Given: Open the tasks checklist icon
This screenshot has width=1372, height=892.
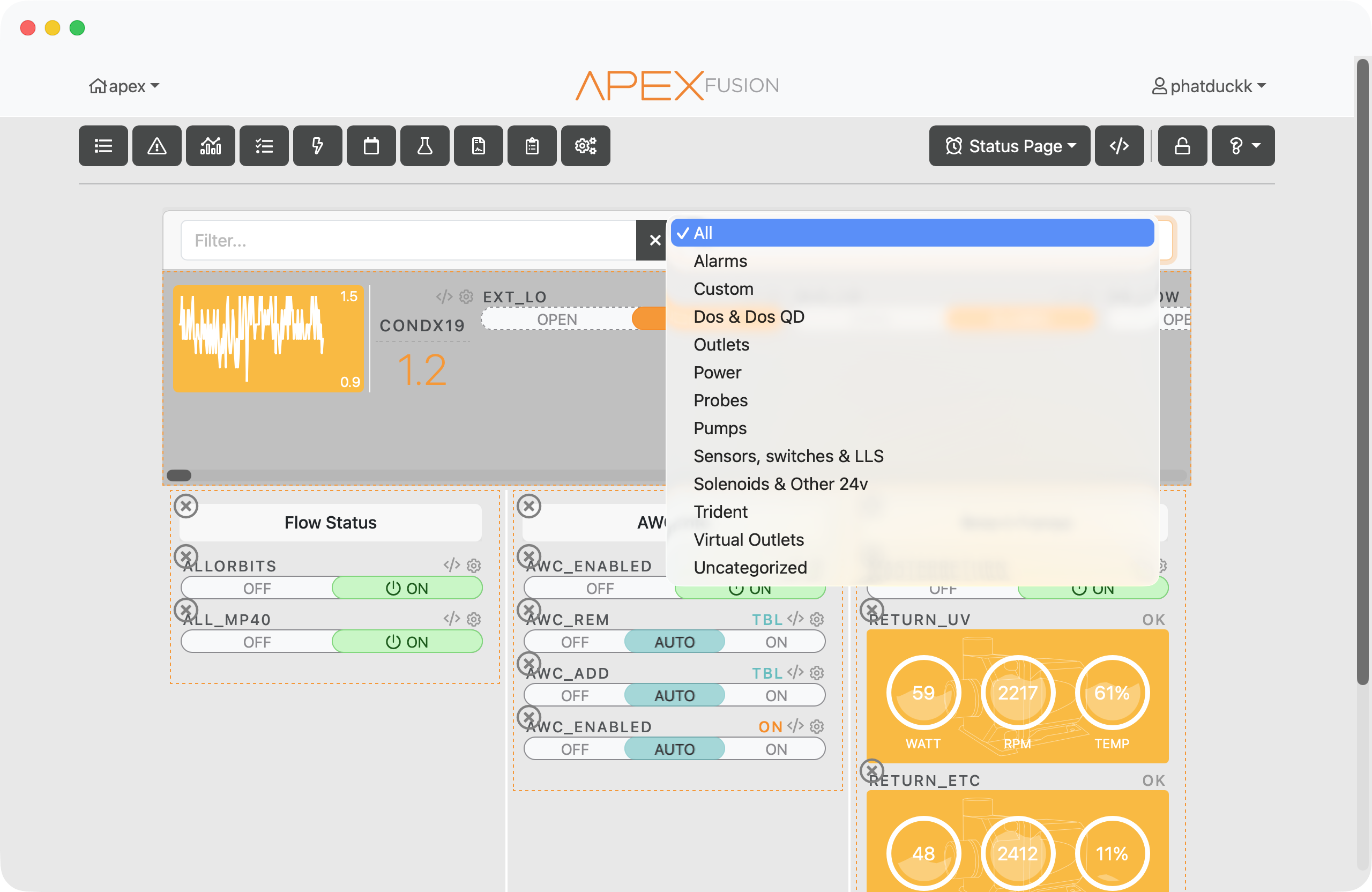Looking at the screenshot, I should point(264,146).
